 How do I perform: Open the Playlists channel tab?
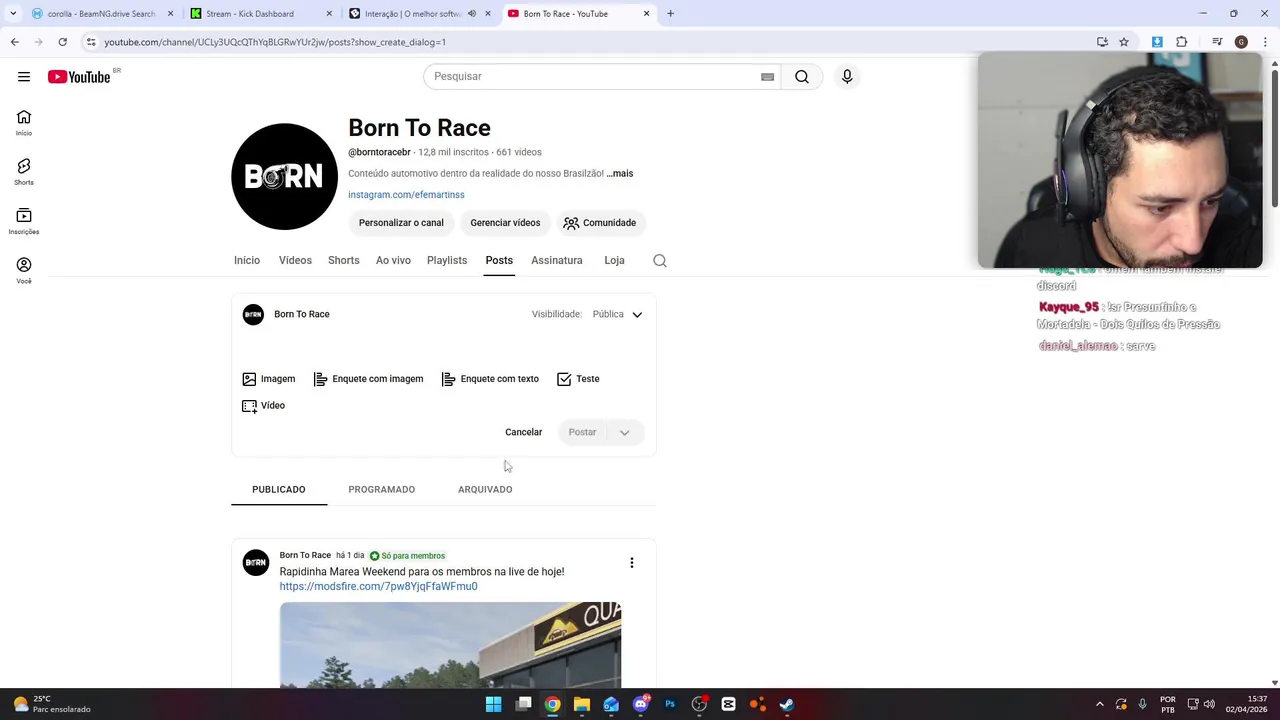pyautogui.click(x=447, y=261)
